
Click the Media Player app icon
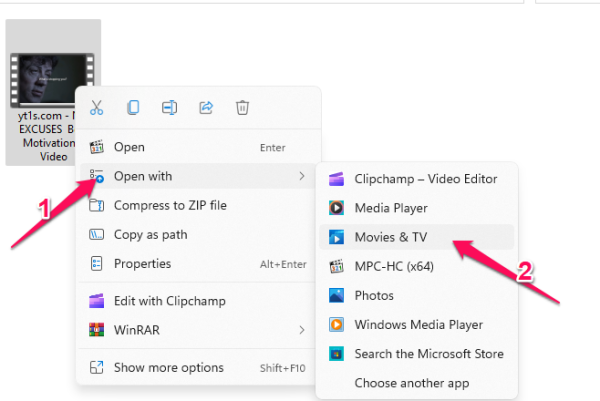point(337,208)
